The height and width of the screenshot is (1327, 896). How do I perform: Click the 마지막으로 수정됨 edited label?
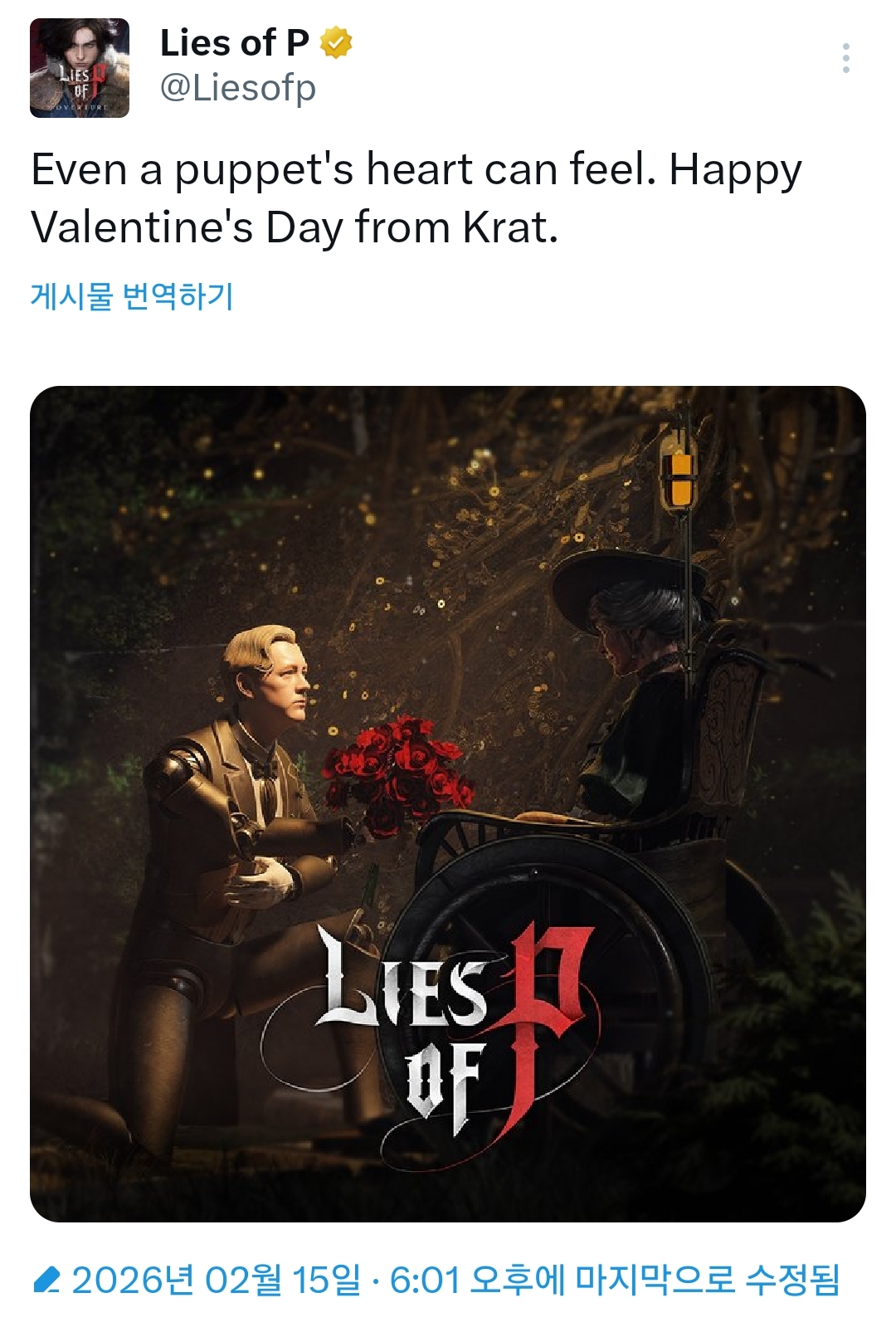click(707, 1280)
